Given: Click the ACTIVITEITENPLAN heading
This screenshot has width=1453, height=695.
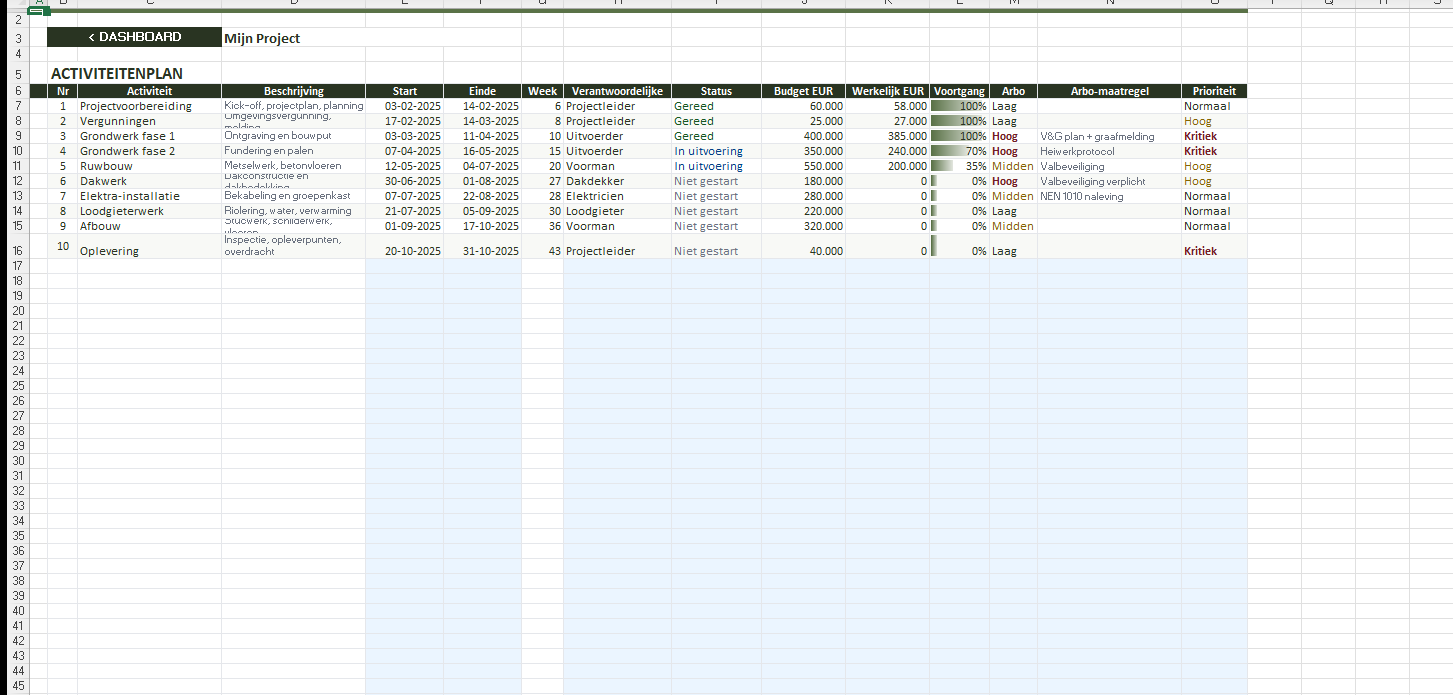Looking at the screenshot, I should [x=117, y=73].
